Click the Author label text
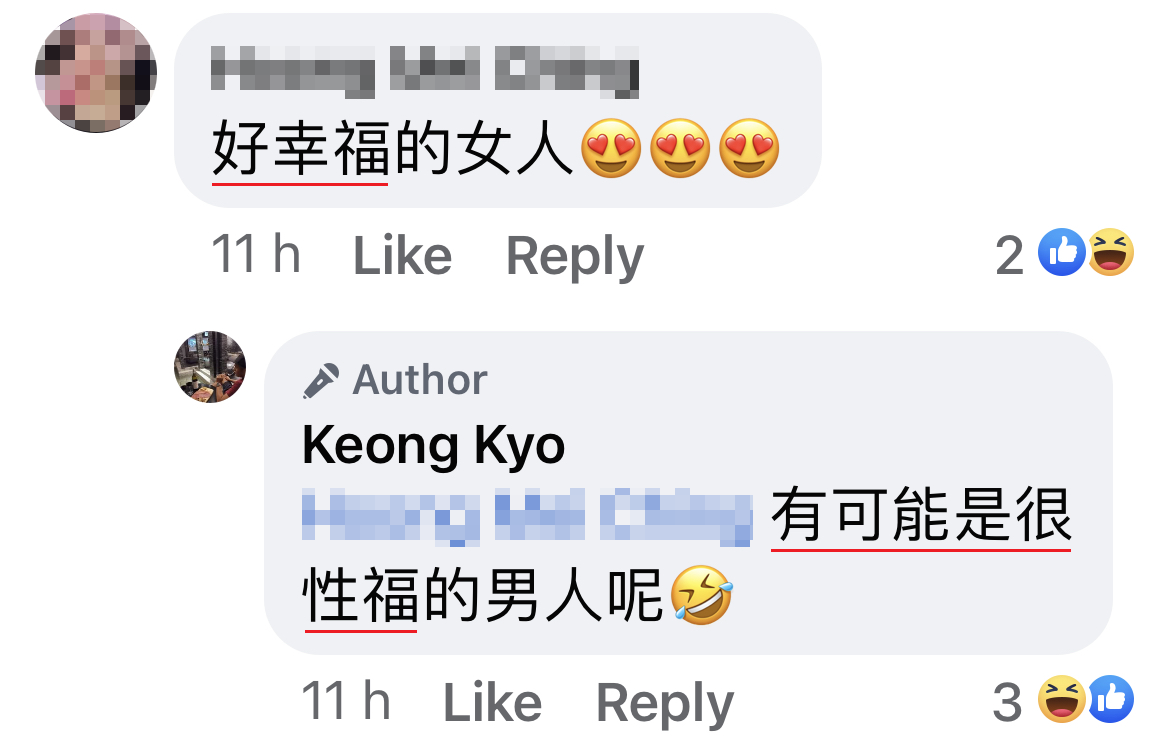Viewport: 1170px width, 744px height. pos(420,380)
